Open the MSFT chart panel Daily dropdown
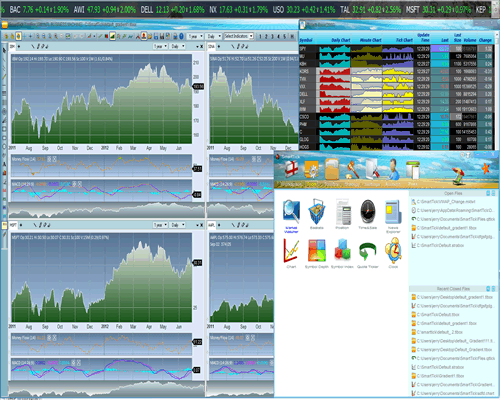The width and height of the screenshot is (500, 400). [x=178, y=225]
